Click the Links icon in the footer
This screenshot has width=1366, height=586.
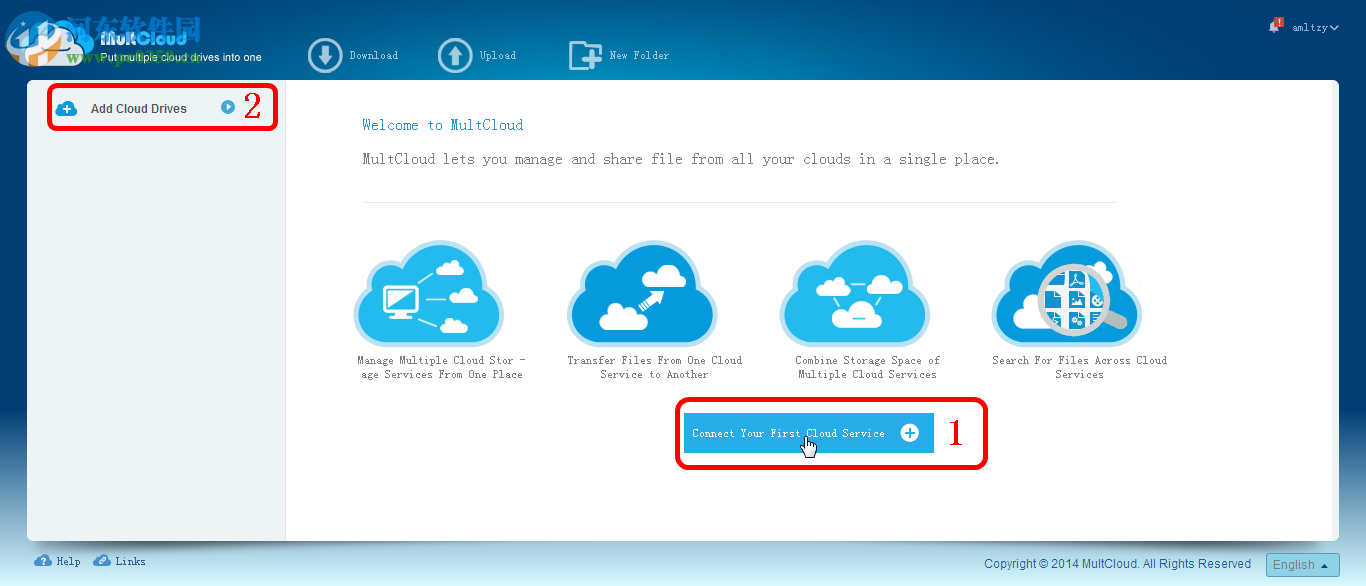102,561
